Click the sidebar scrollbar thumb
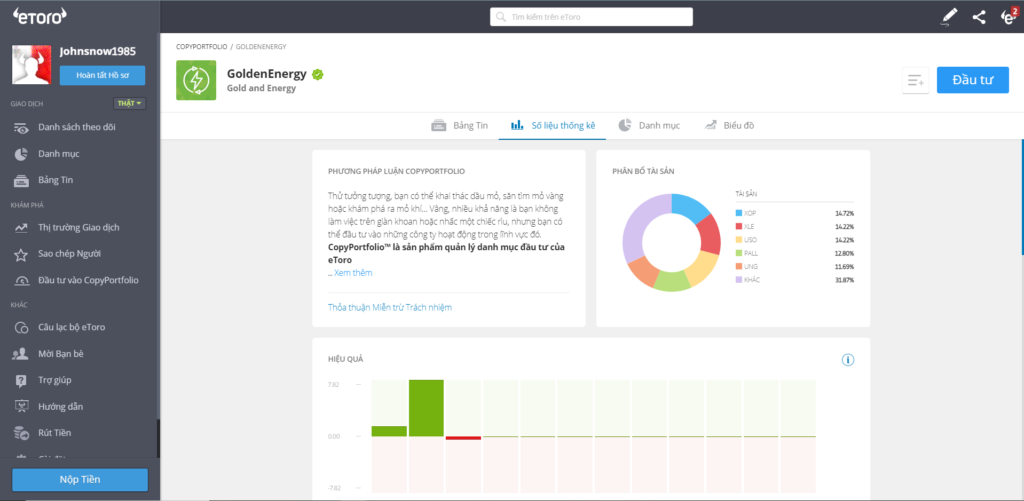The width and height of the screenshot is (1024, 501). point(157,439)
